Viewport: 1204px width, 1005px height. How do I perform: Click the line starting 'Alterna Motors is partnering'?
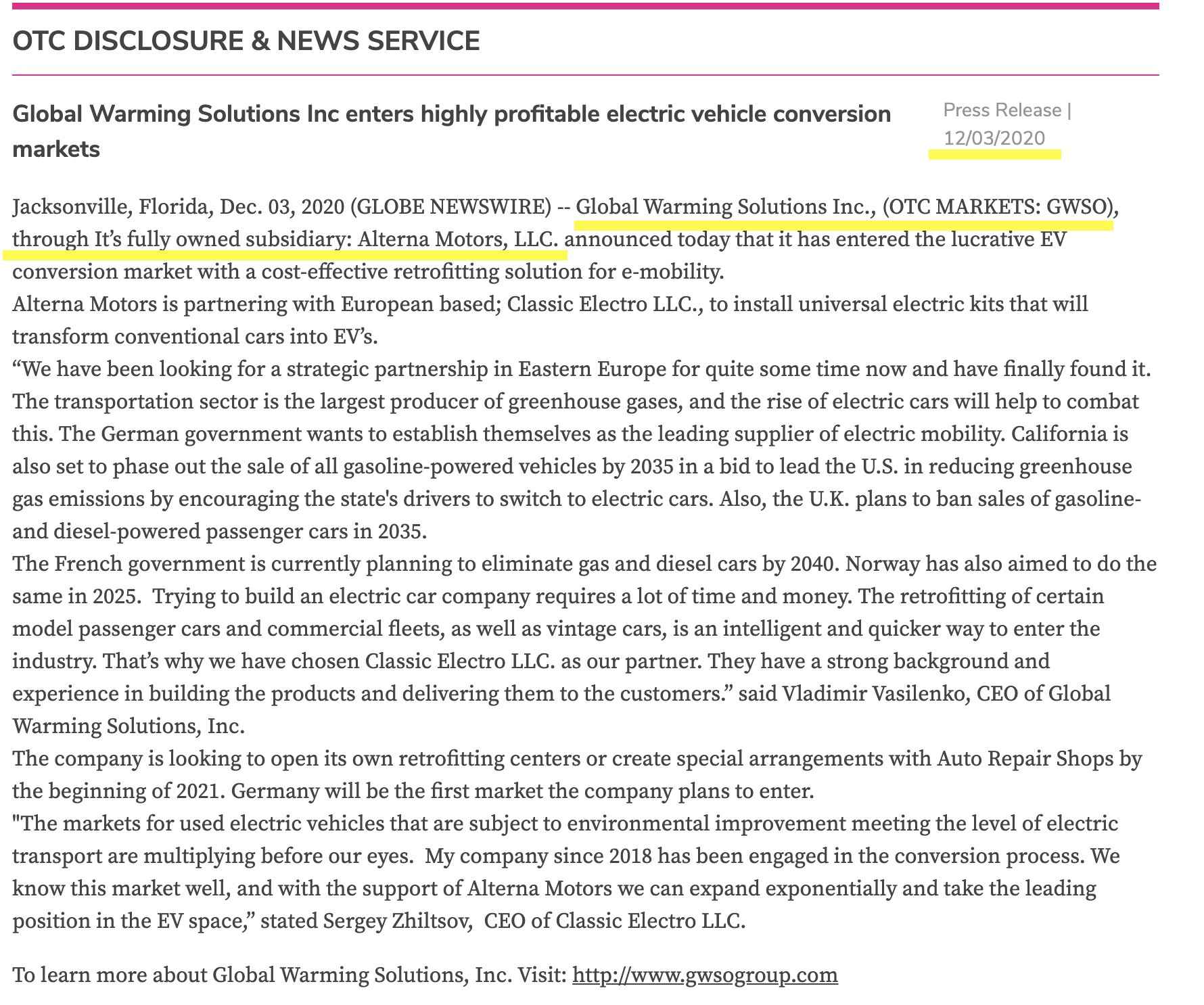click(551, 304)
